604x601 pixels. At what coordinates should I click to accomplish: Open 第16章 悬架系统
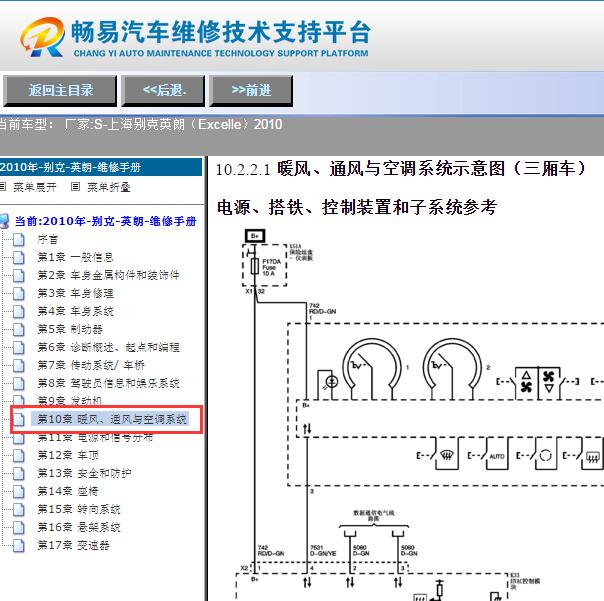pyautogui.click(x=79, y=527)
